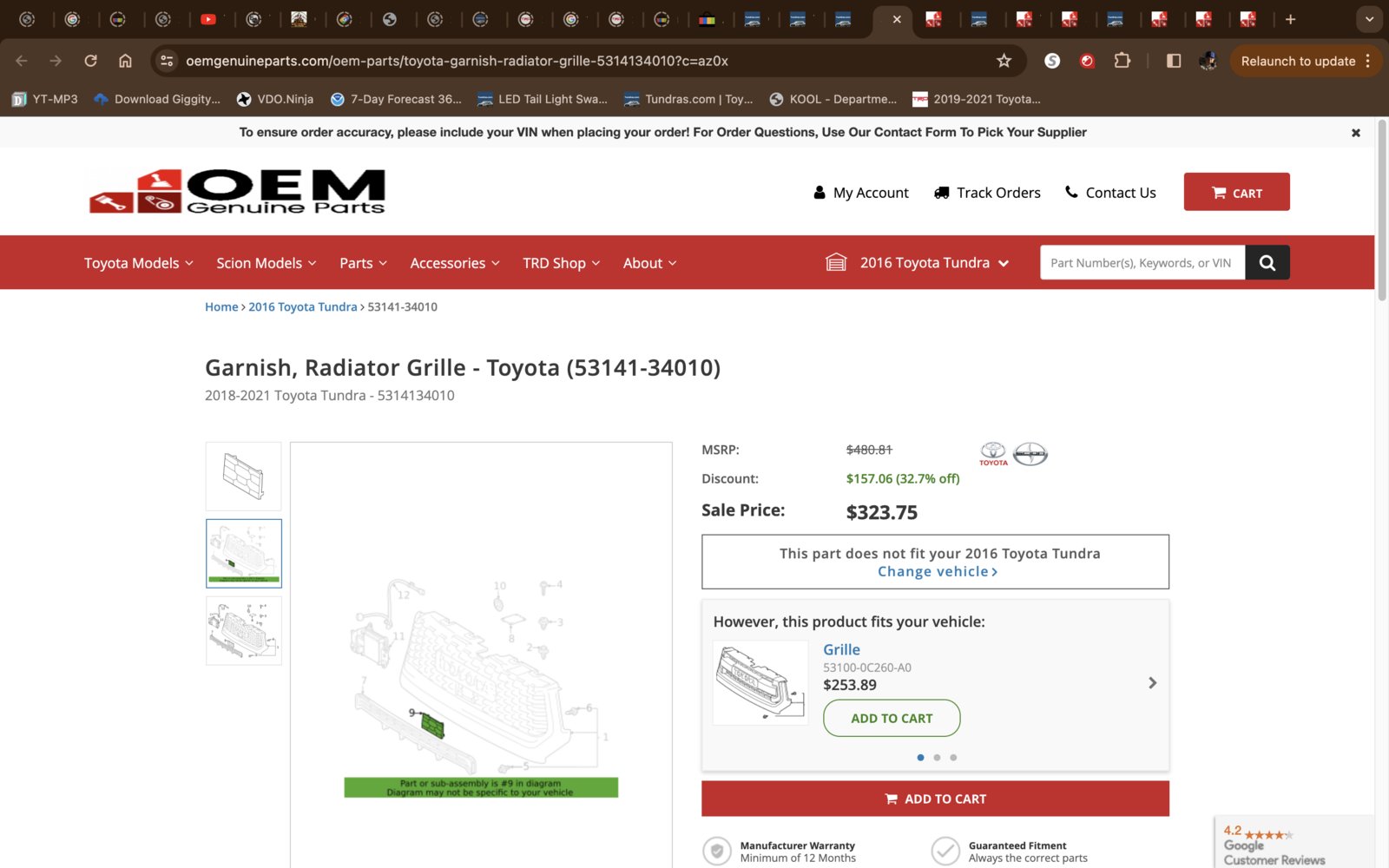Add suggested Grille to cart (outlined button)
Screen dimensions: 1389x868
click(x=892, y=719)
